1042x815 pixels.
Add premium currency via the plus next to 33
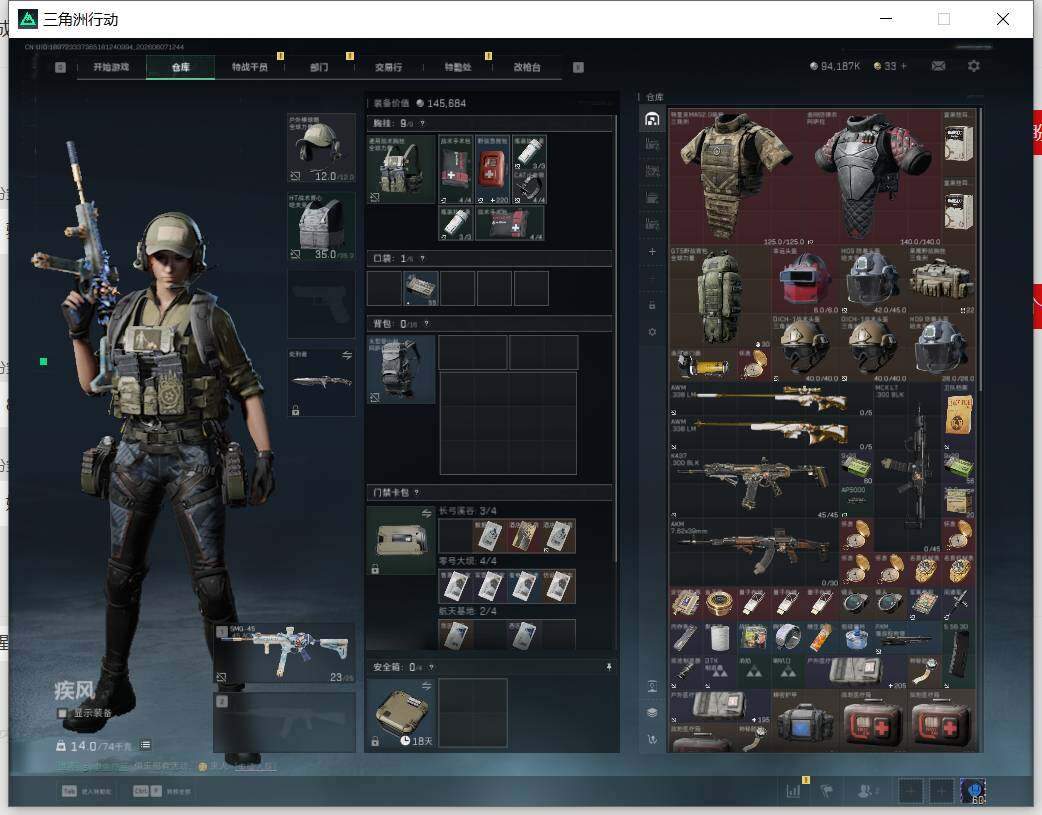coord(904,66)
